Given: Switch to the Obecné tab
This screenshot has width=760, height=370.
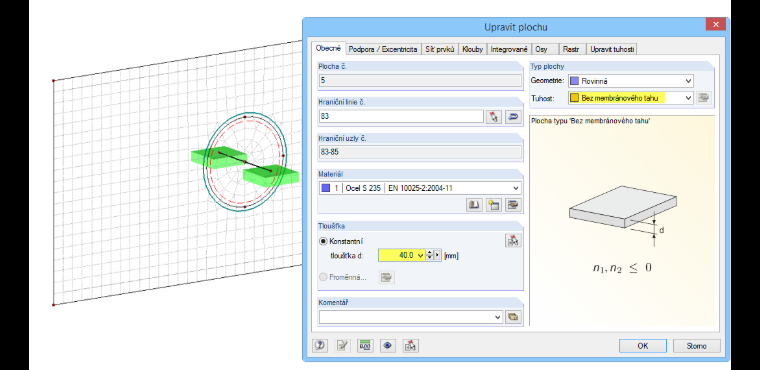Looking at the screenshot, I should (329, 48).
